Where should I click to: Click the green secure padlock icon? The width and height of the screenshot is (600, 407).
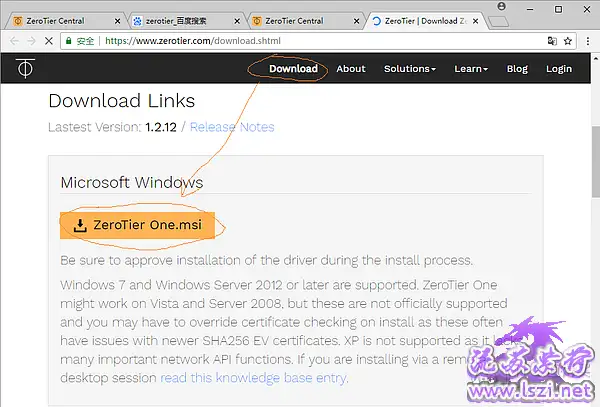(68, 41)
